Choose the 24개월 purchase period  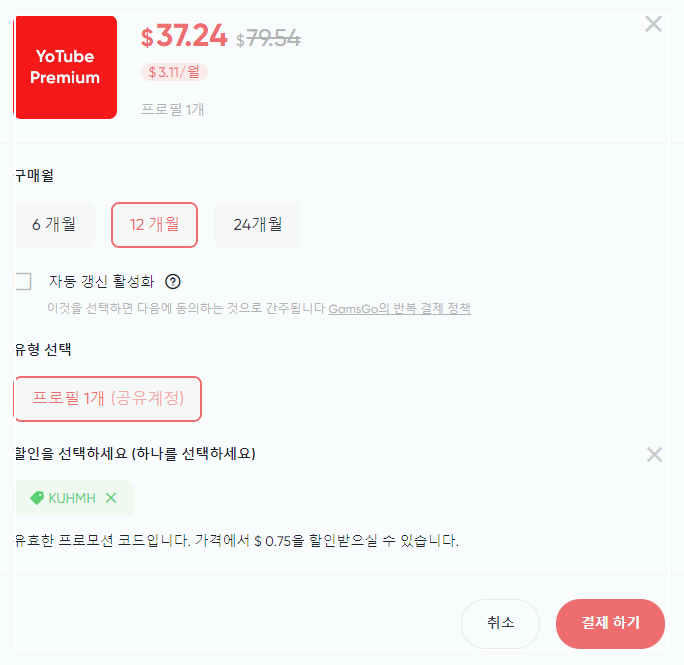click(x=257, y=225)
